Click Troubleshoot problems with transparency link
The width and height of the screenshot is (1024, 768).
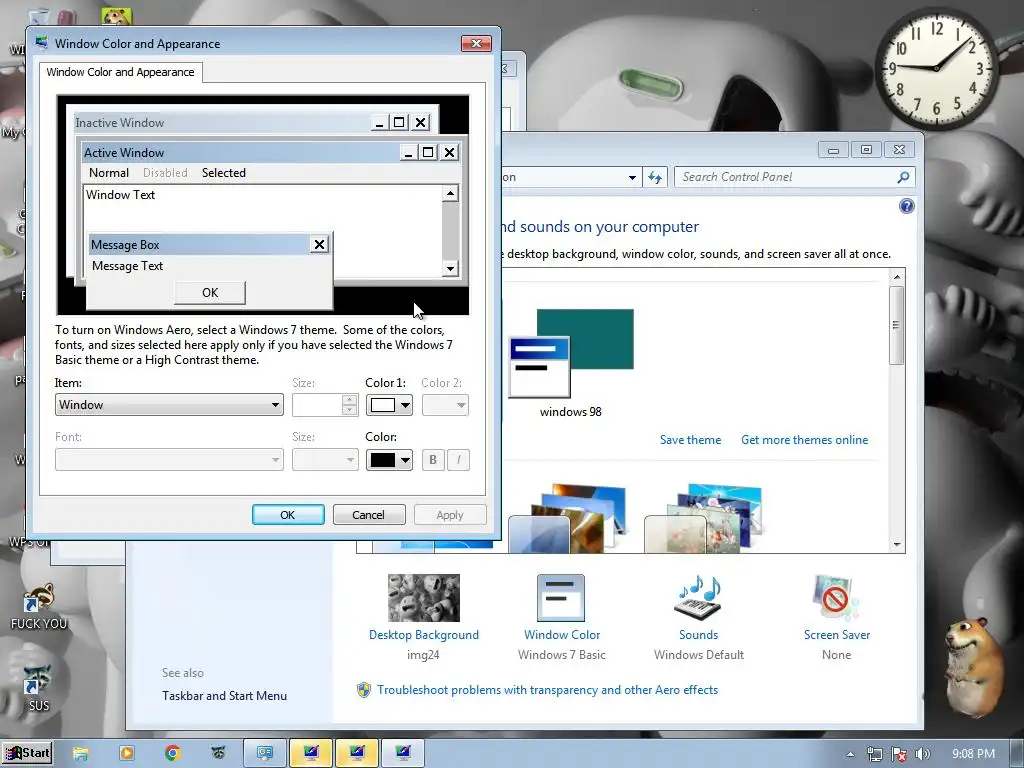click(547, 690)
